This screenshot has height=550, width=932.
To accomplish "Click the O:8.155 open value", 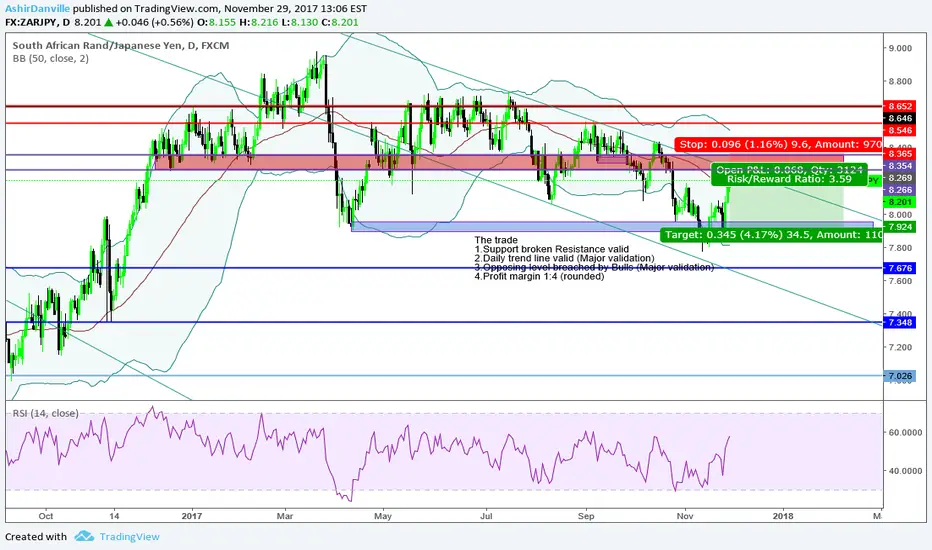I will pyautogui.click(x=216, y=22).
